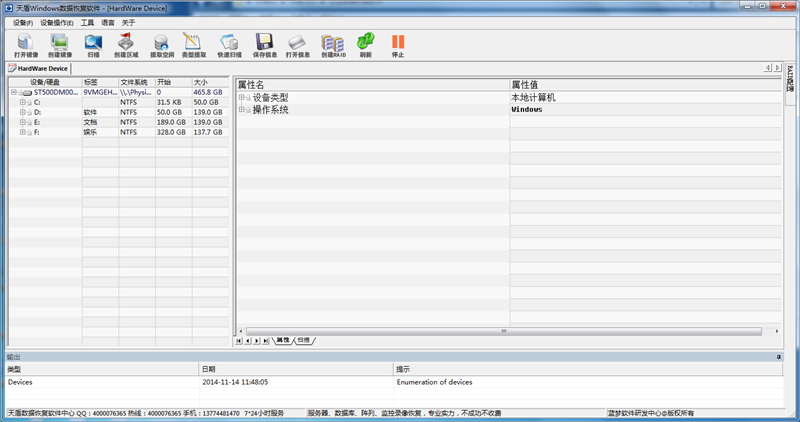800x422 pixels.
Task: Select the E: 文档 partition row
Action: (x=119, y=122)
